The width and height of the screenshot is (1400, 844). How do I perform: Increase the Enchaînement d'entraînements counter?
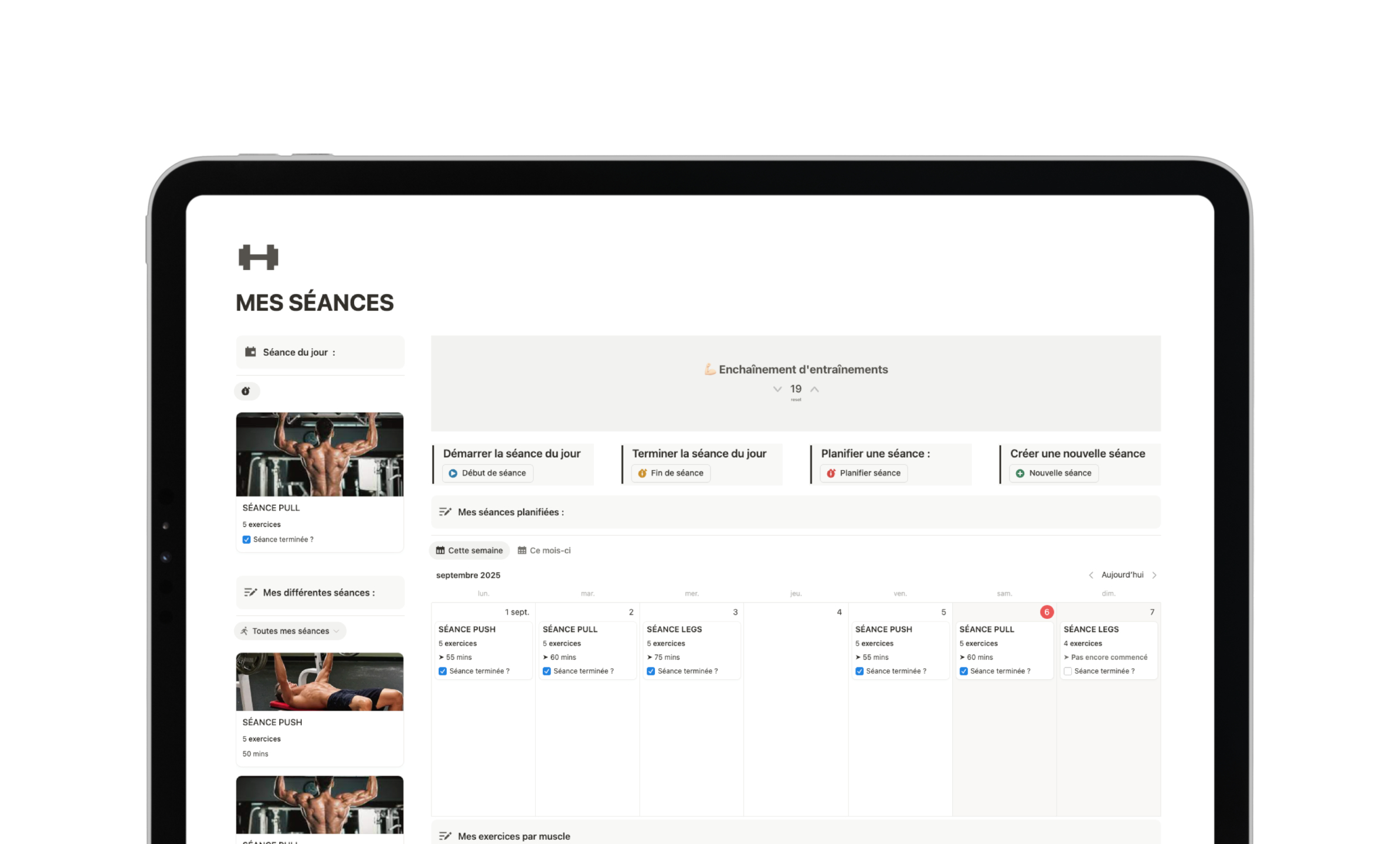click(x=814, y=389)
